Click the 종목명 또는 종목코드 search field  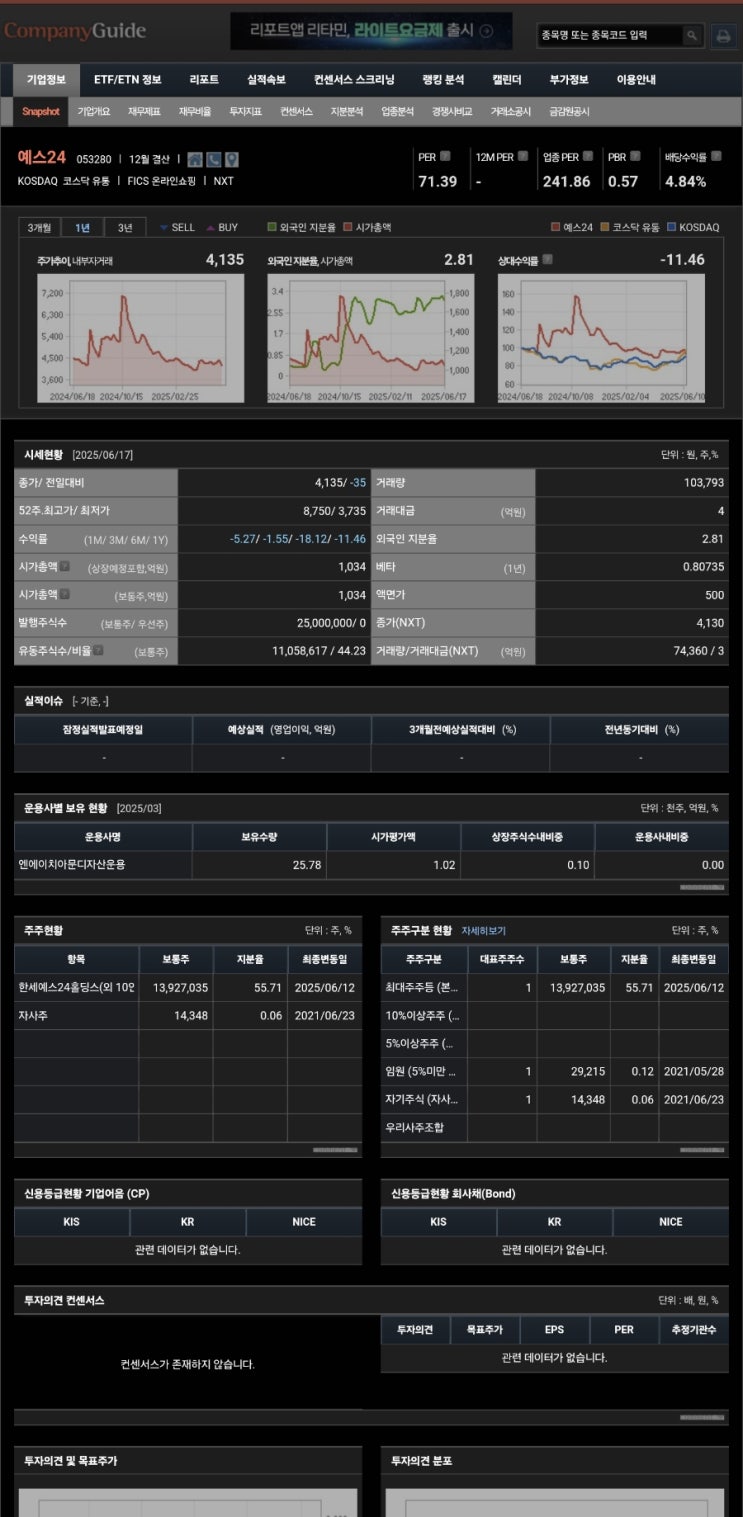pos(610,36)
